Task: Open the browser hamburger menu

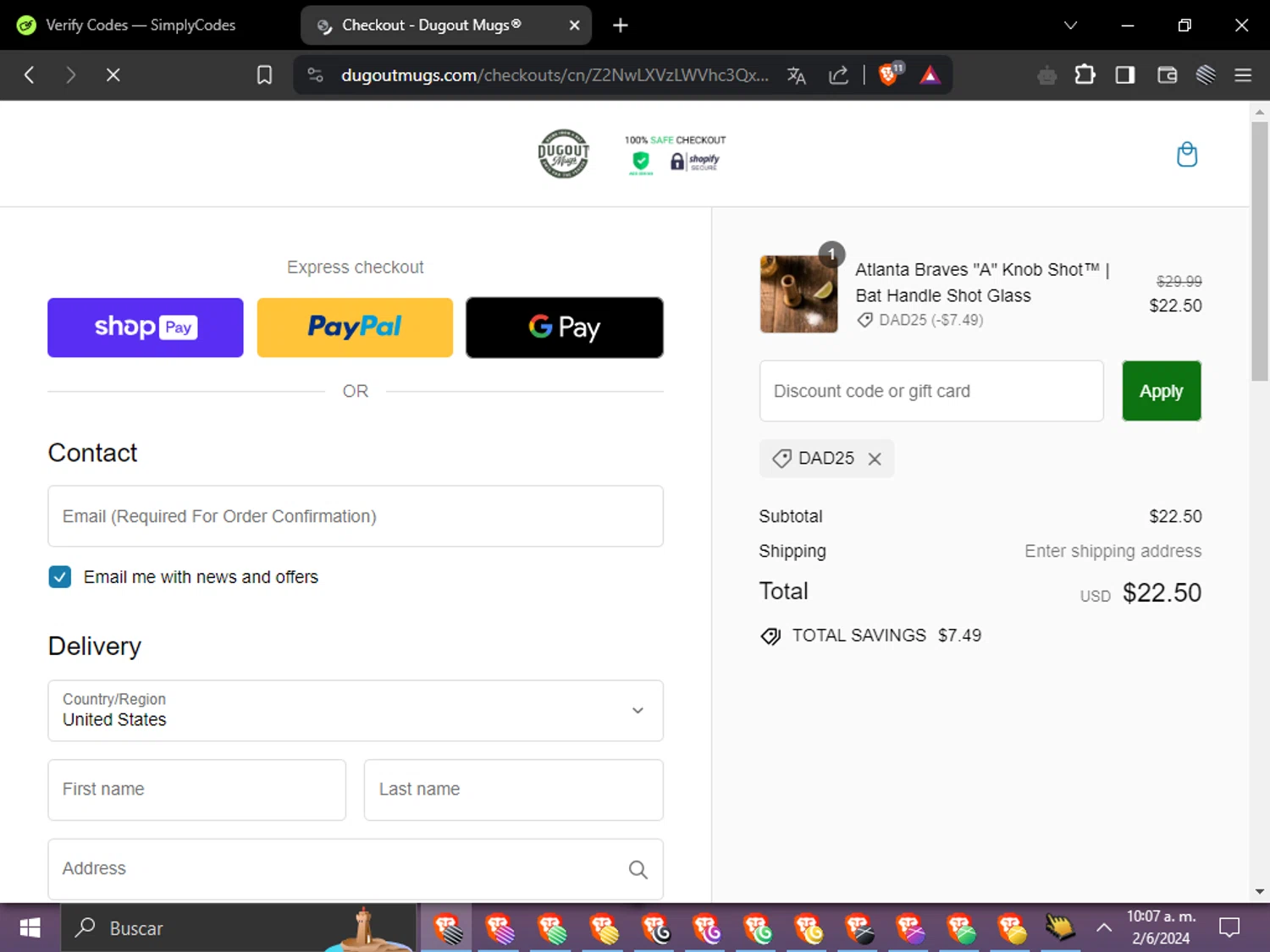Action: tap(1243, 75)
